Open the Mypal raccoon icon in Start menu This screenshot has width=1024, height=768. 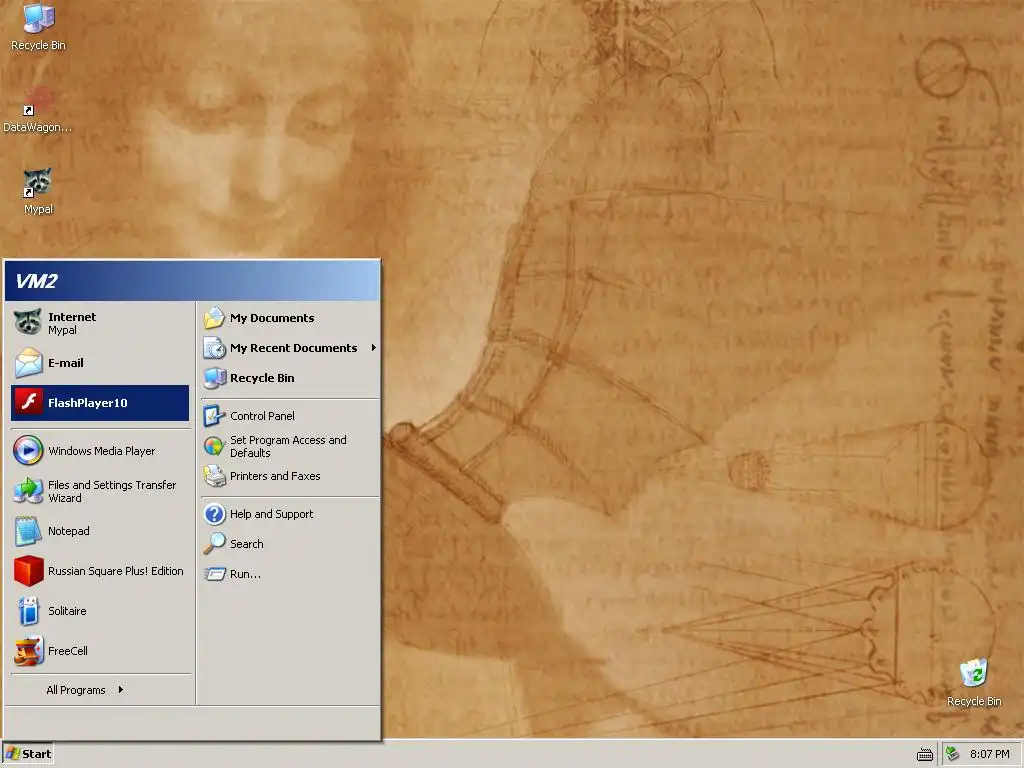click(28, 322)
